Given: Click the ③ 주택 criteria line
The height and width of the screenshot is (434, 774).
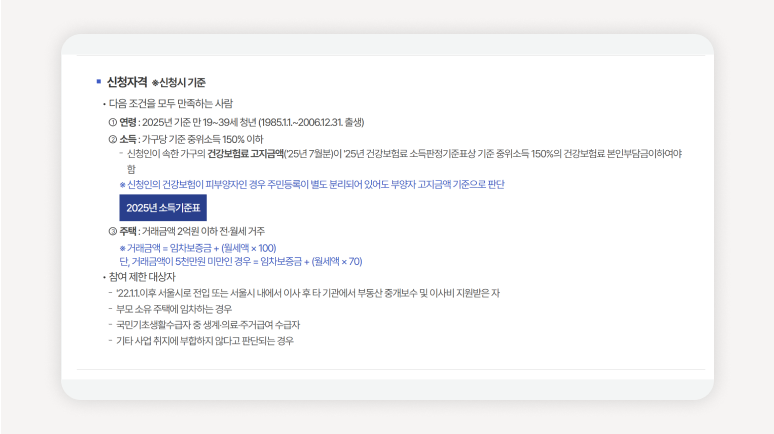Looking at the screenshot, I should click(187, 231).
